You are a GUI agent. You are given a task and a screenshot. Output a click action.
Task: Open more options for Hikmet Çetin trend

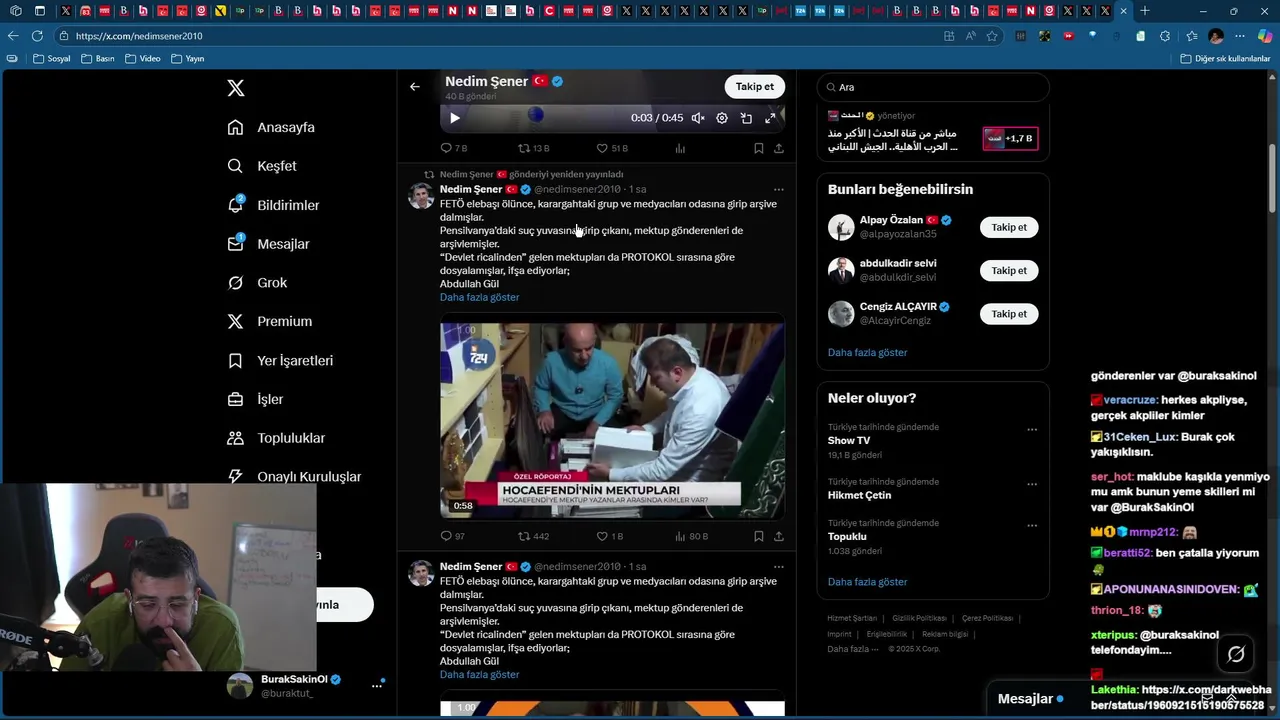click(x=1032, y=484)
